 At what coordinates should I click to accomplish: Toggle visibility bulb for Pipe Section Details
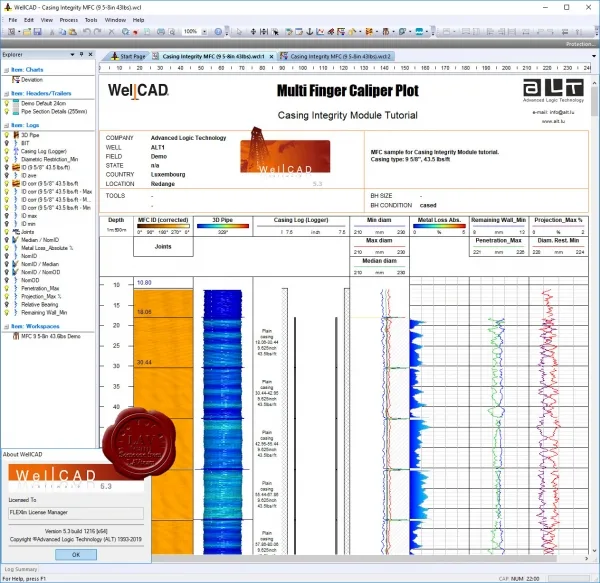(x=7, y=111)
